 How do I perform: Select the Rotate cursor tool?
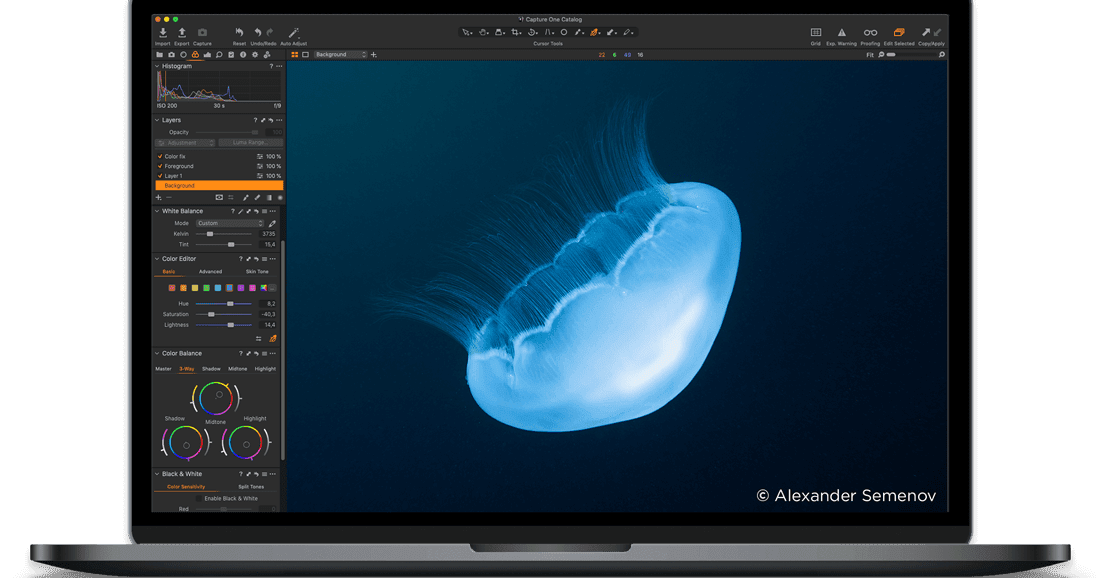532,32
